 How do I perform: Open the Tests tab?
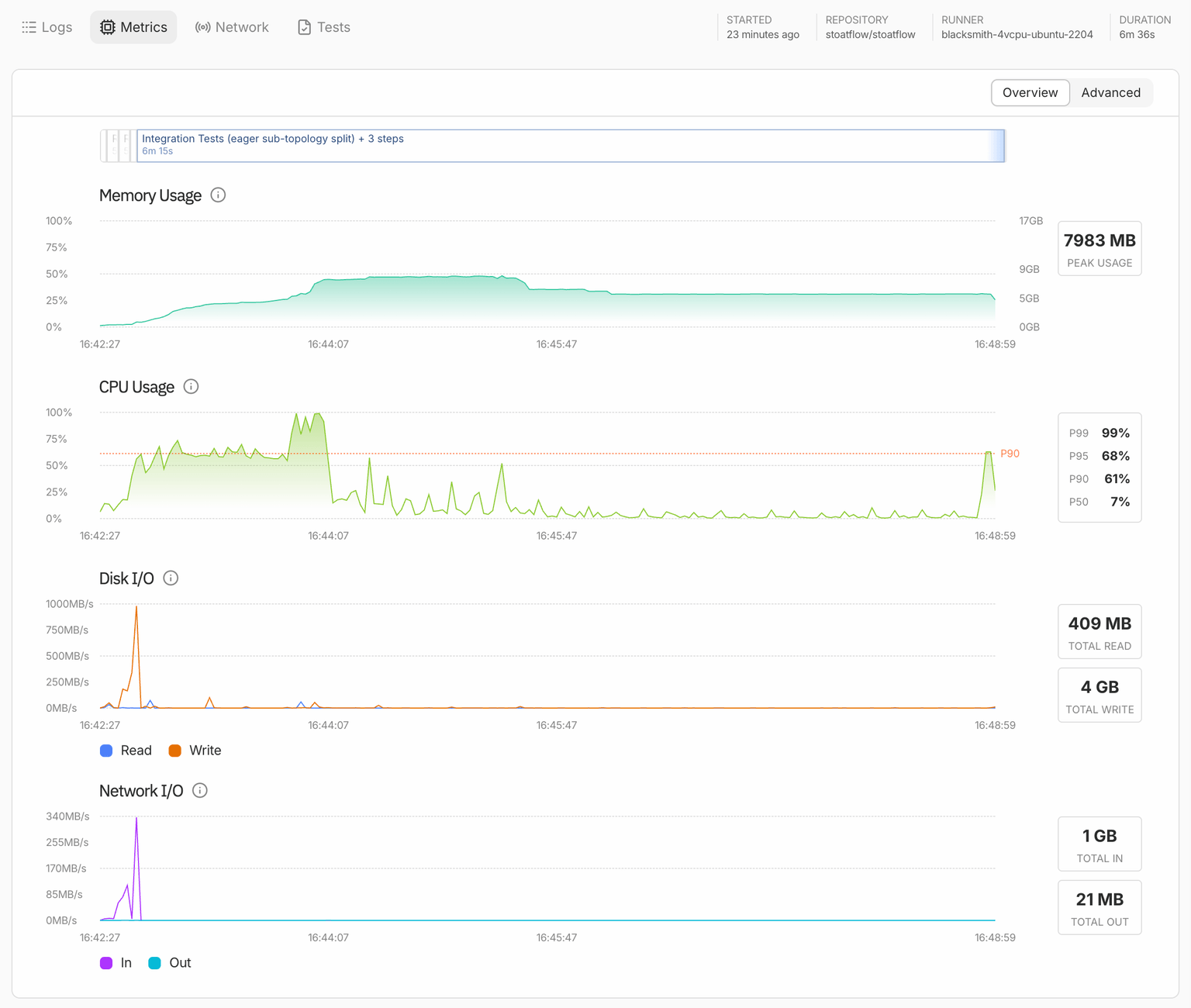324,27
